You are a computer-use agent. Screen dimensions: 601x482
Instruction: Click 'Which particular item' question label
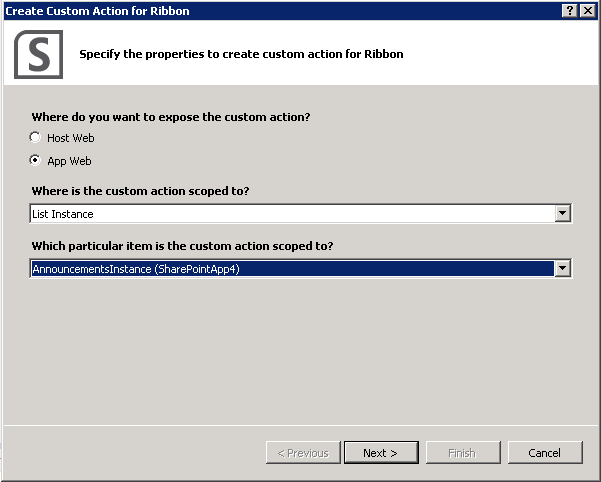click(182, 246)
